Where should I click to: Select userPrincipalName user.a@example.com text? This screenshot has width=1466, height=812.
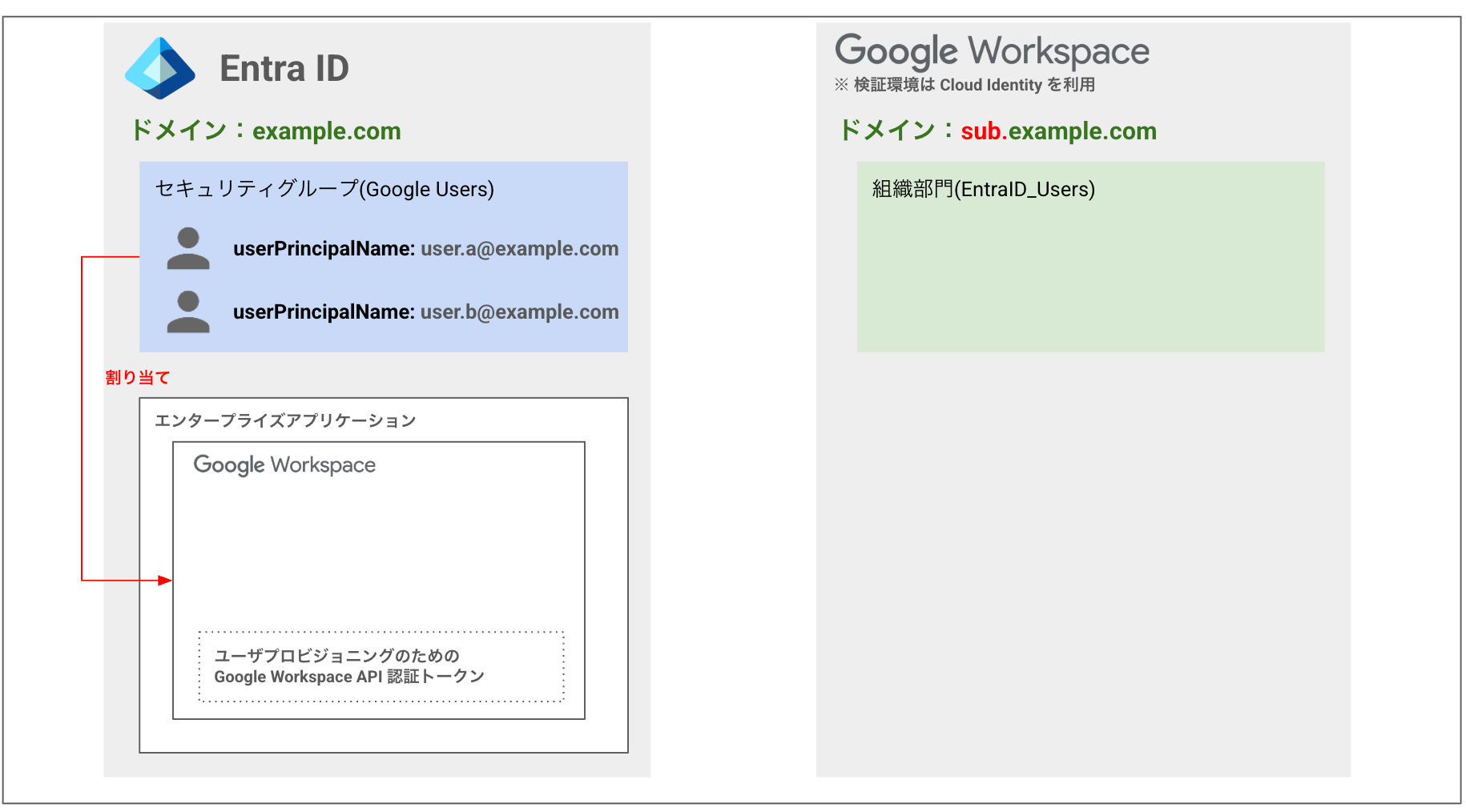pos(425,249)
